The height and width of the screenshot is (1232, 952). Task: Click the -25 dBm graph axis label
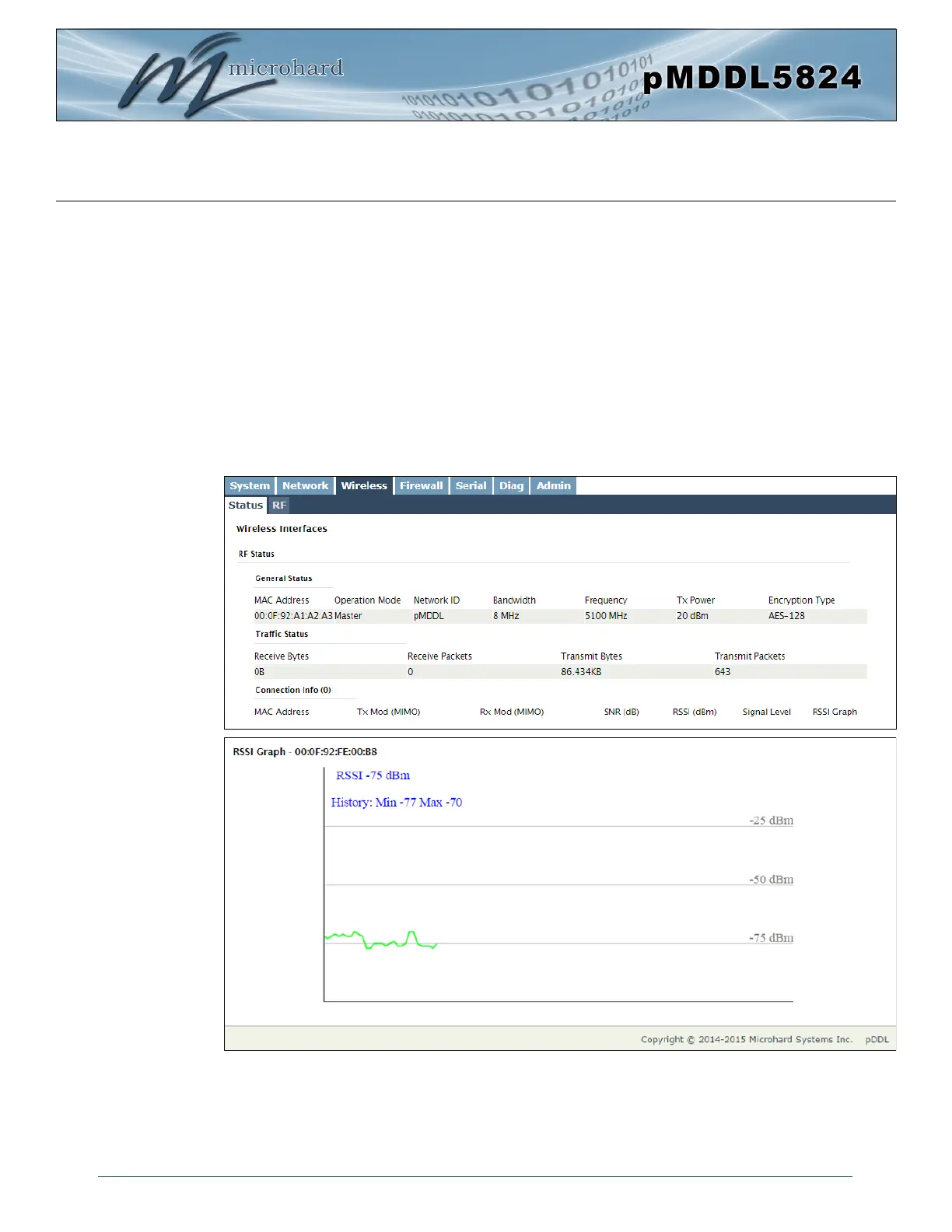point(771,821)
